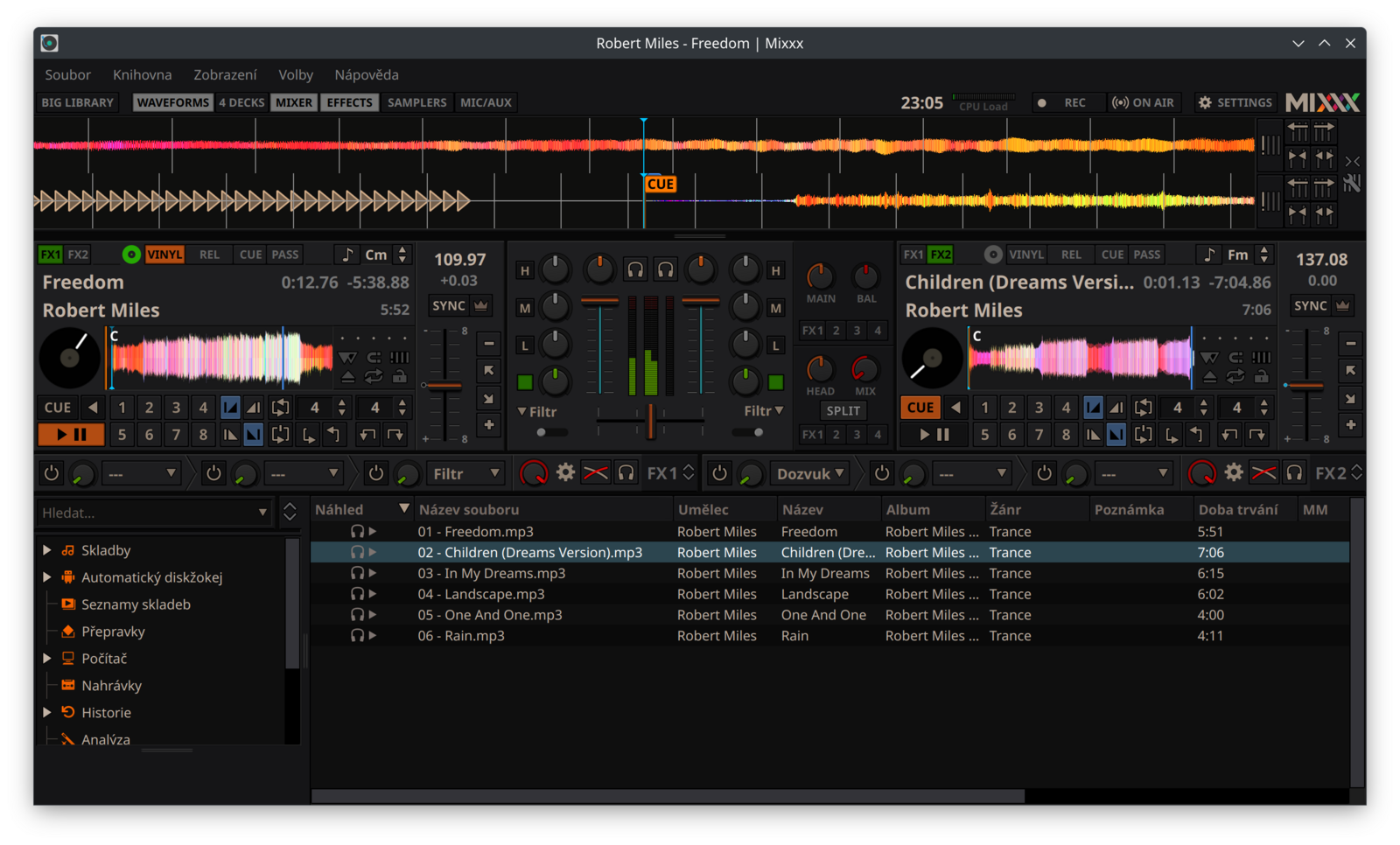
Task: Open search history dropdown arrow
Action: [x=262, y=513]
